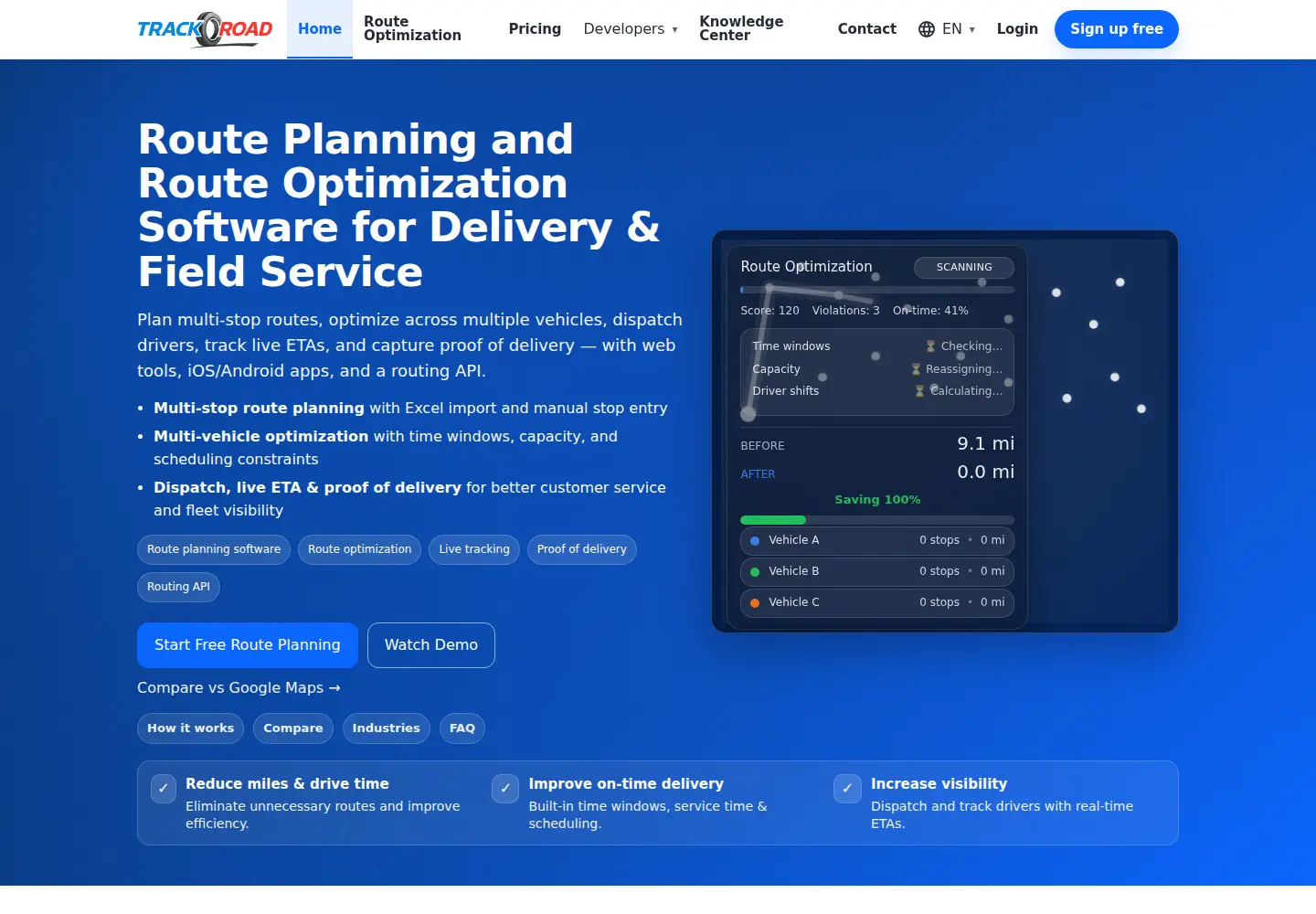Select the Industries pill button
The width and height of the screenshot is (1316, 914).
click(387, 728)
